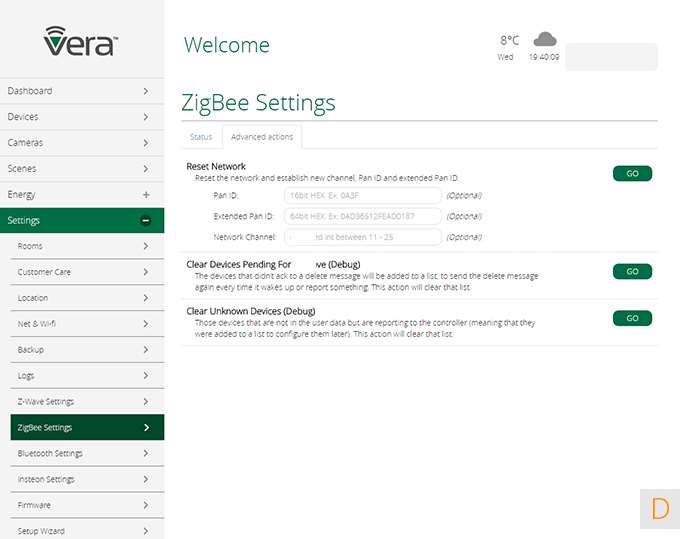This screenshot has width=690, height=539.
Task: Click the Network Channel input field
Action: 362,237
